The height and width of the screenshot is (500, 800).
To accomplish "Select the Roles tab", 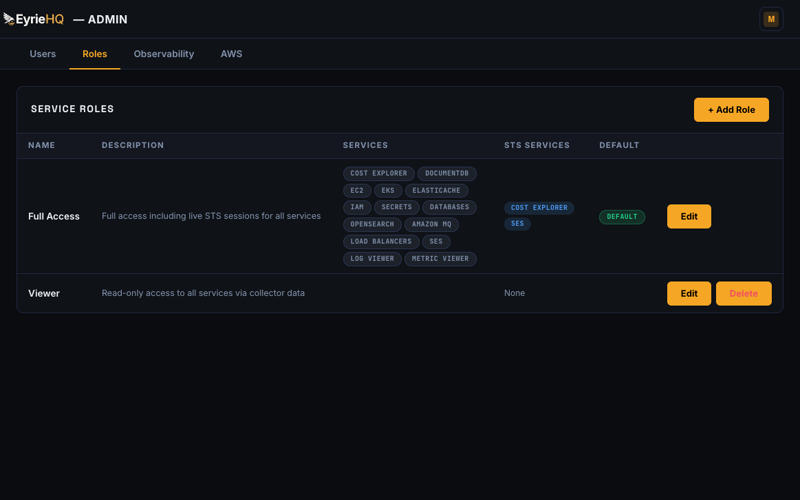I will coord(95,54).
